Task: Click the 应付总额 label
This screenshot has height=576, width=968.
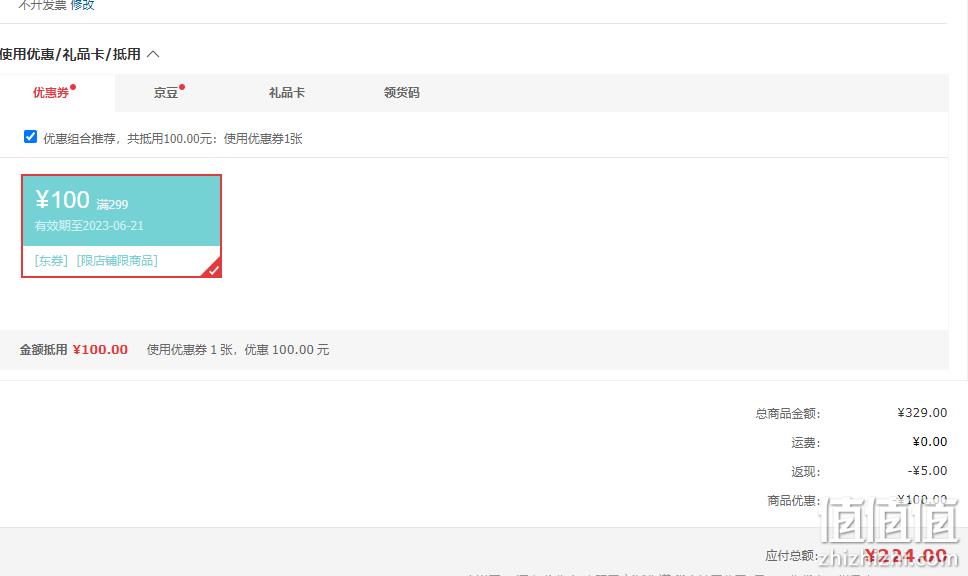Action: click(x=791, y=556)
